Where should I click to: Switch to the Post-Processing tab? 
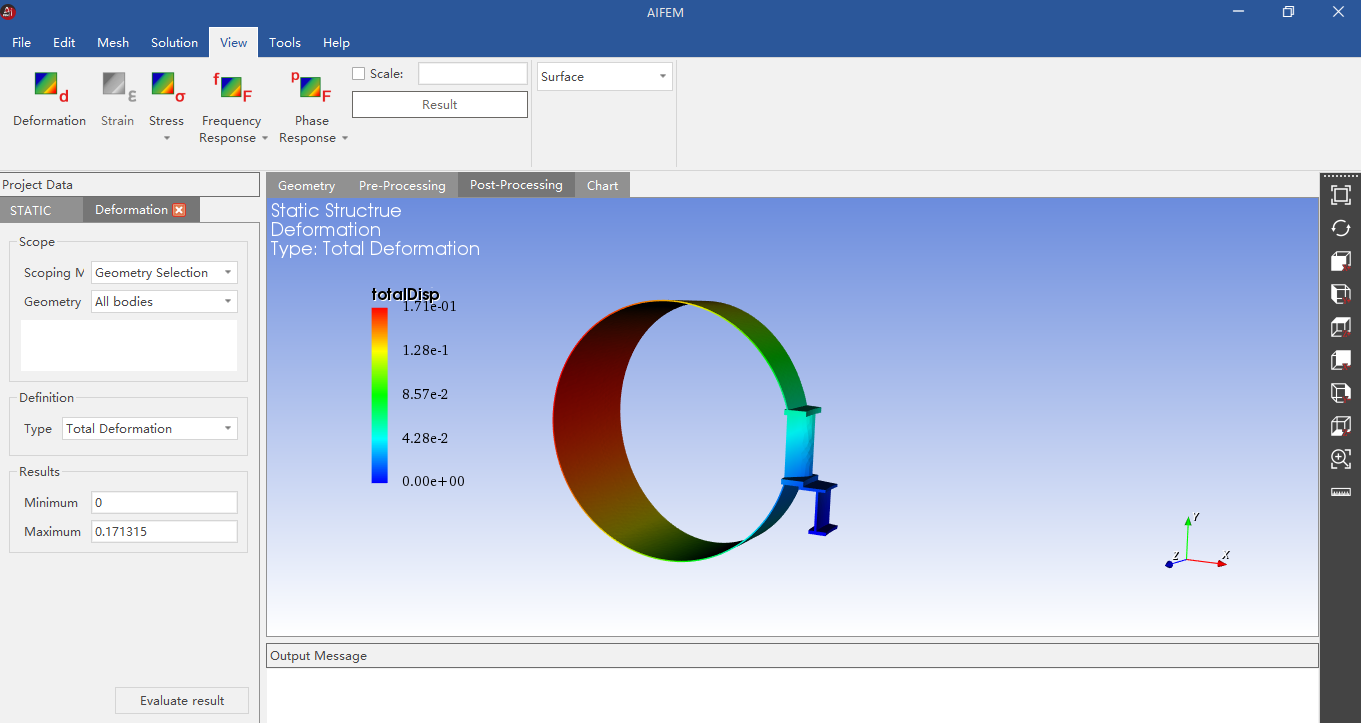[x=516, y=185]
